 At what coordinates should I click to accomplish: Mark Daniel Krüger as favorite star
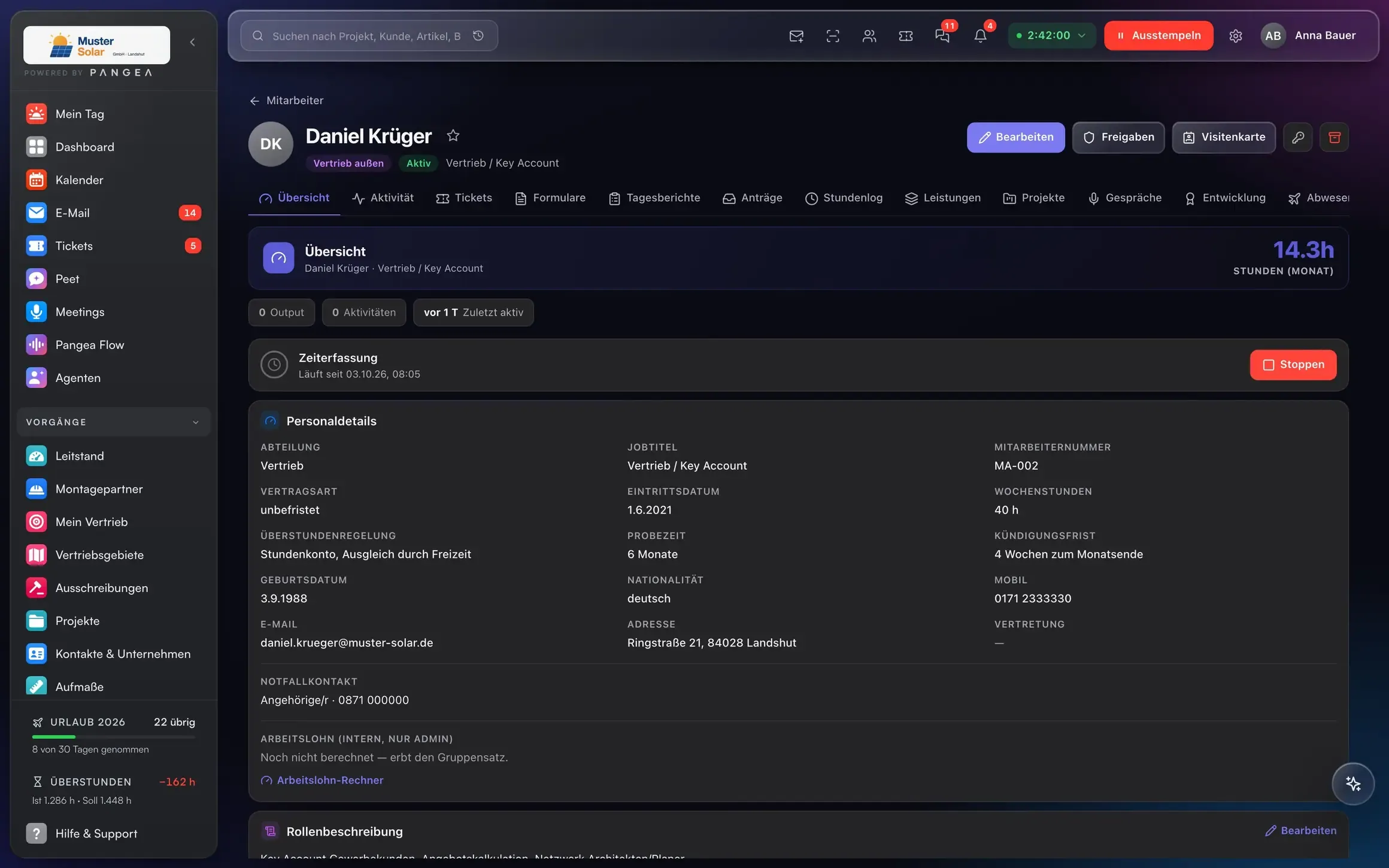453,136
